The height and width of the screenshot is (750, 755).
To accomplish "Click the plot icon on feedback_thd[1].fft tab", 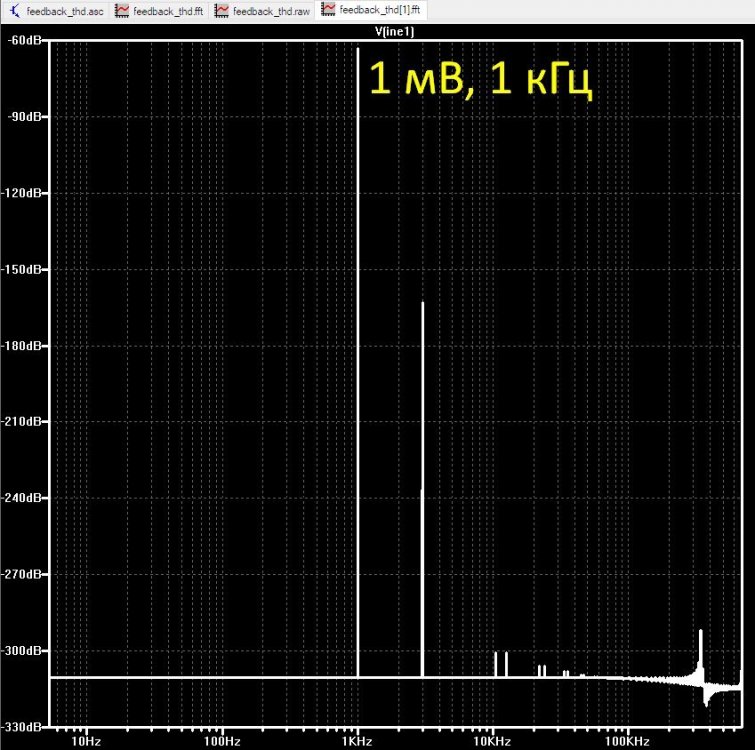I will point(328,10).
